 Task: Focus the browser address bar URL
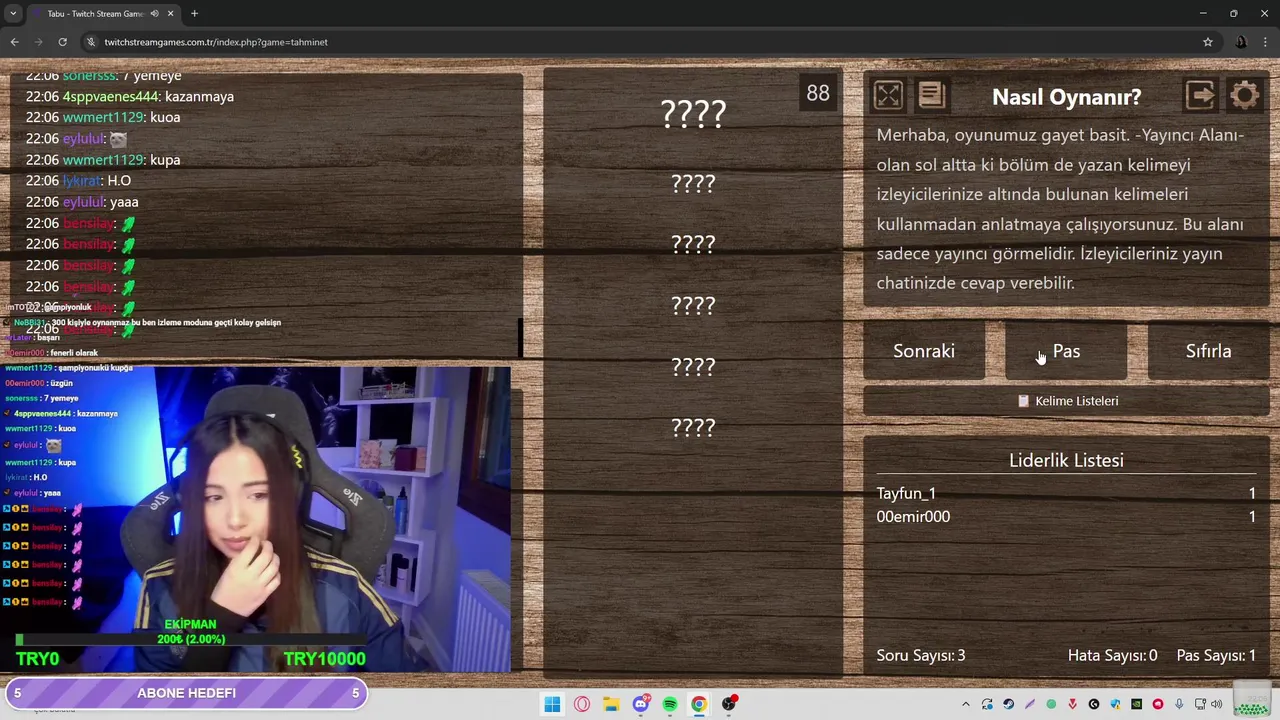[x=216, y=42]
